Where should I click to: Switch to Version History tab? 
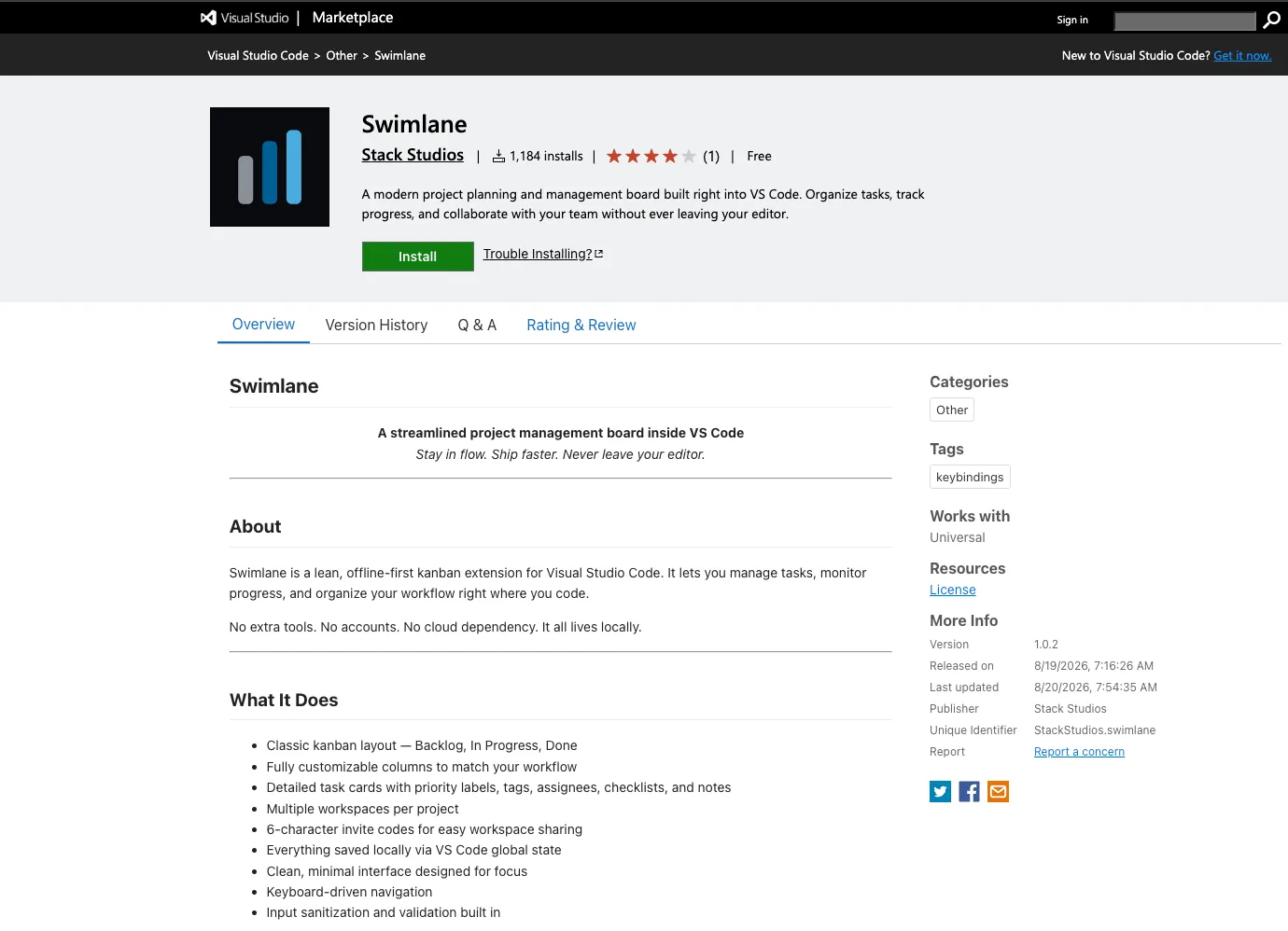376,325
